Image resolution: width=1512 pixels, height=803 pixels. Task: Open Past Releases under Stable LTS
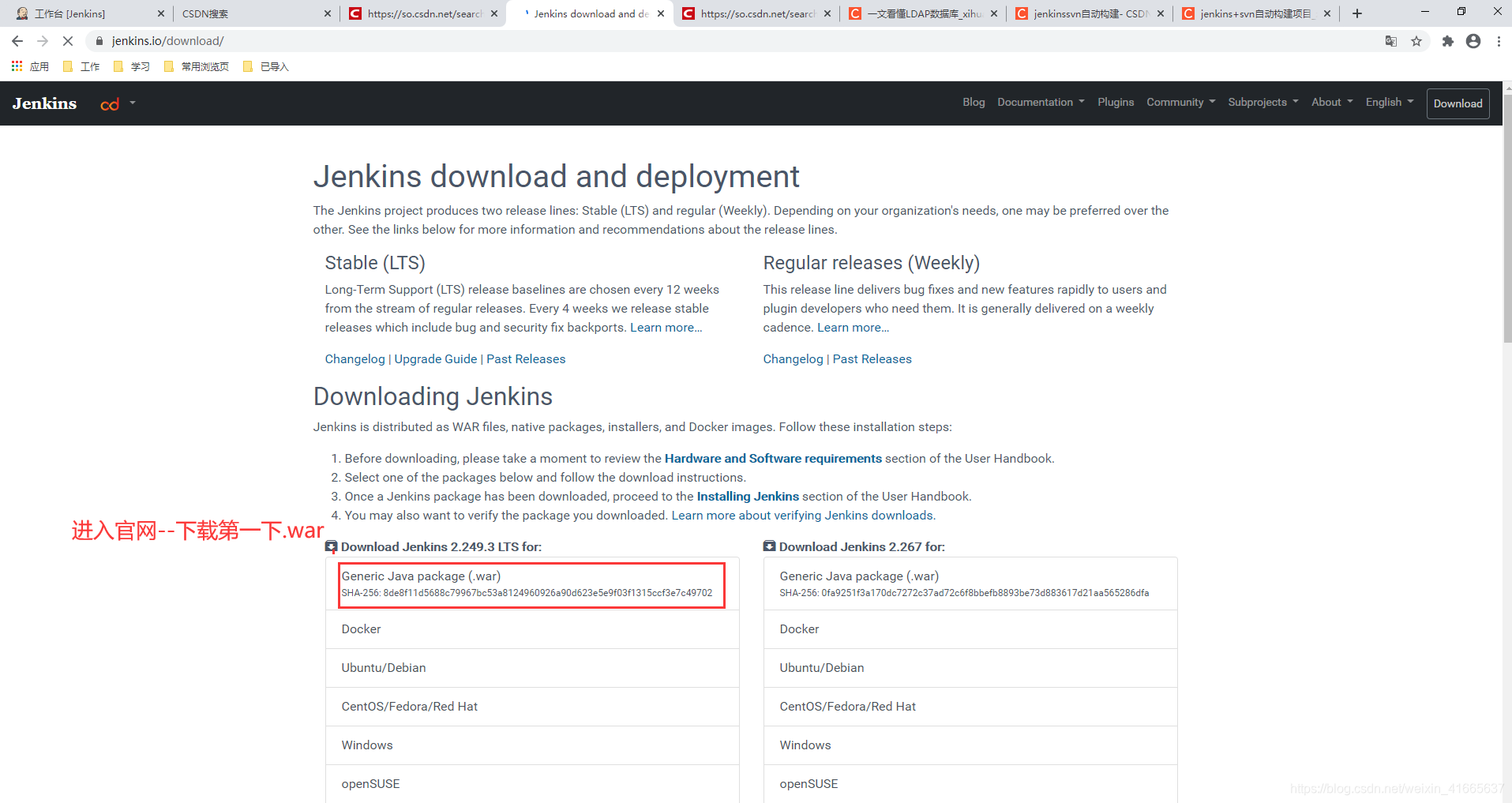tap(526, 359)
